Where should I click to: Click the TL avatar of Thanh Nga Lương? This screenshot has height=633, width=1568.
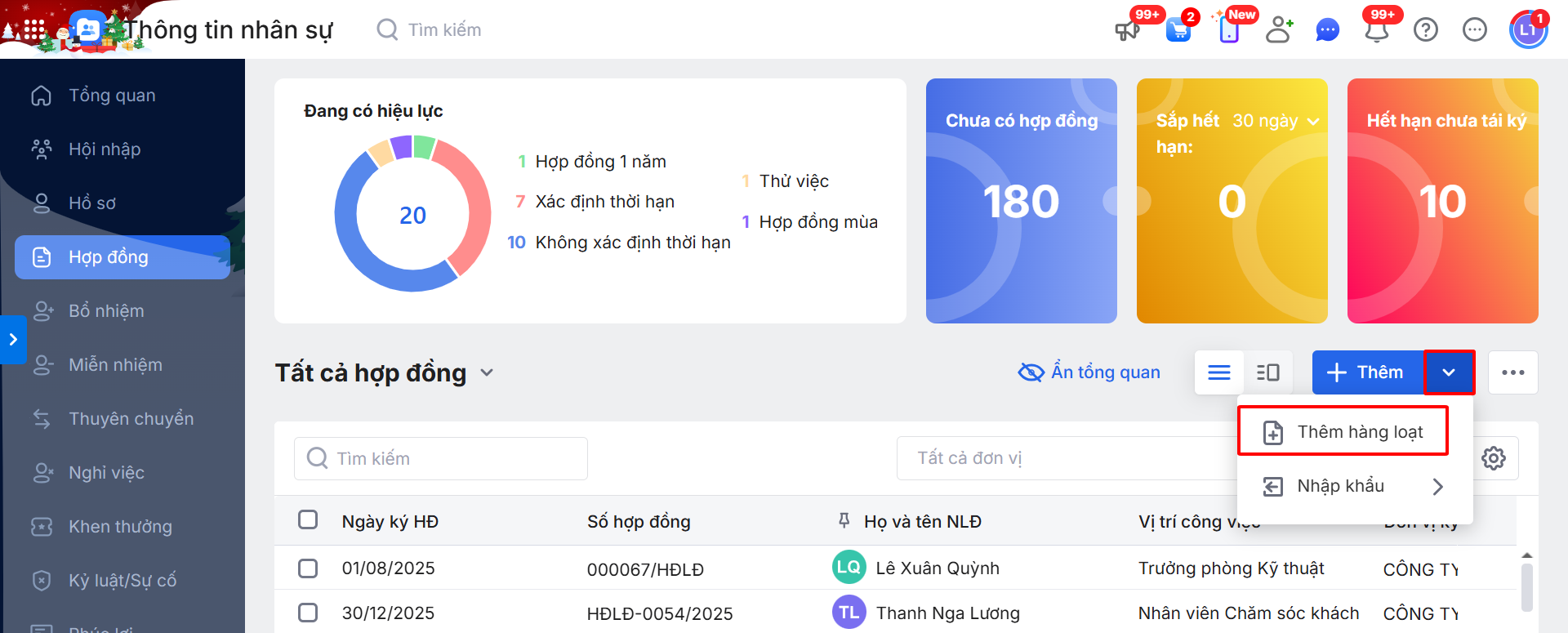[849, 612]
